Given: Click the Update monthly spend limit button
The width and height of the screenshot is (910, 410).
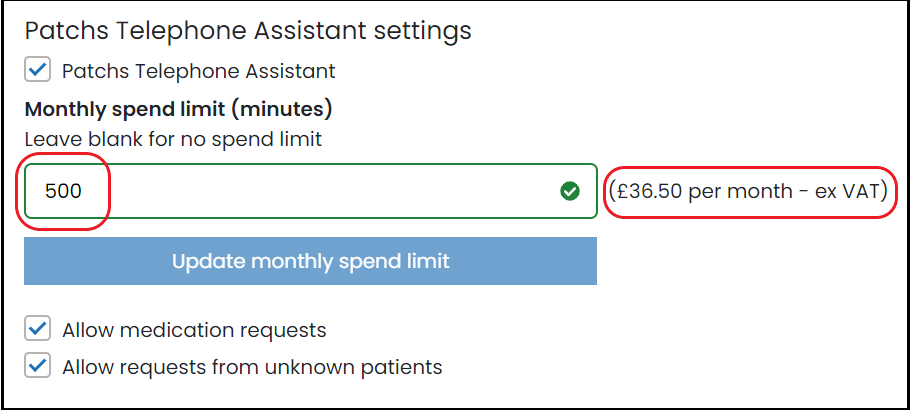Looking at the screenshot, I should click(x=310, y=261).
